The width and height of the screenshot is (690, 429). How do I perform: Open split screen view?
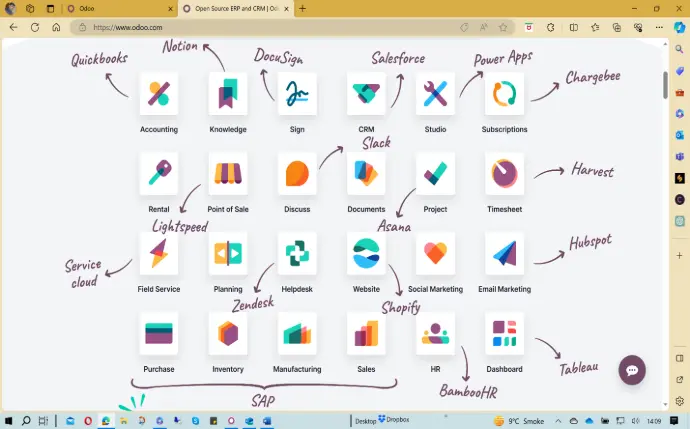pyautogui.click(x=574, y=27)
